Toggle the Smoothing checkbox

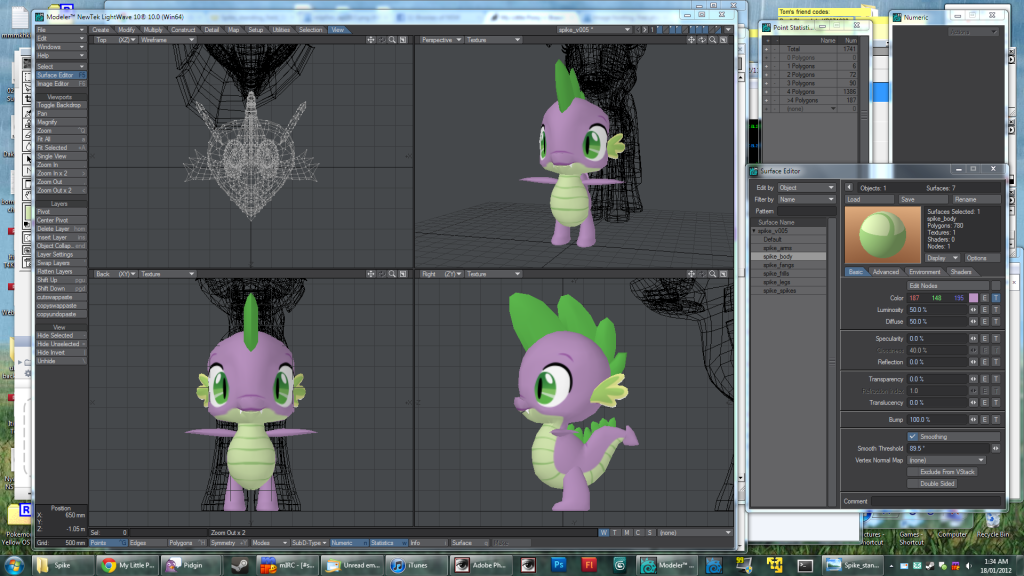click(x=912, y=436)
